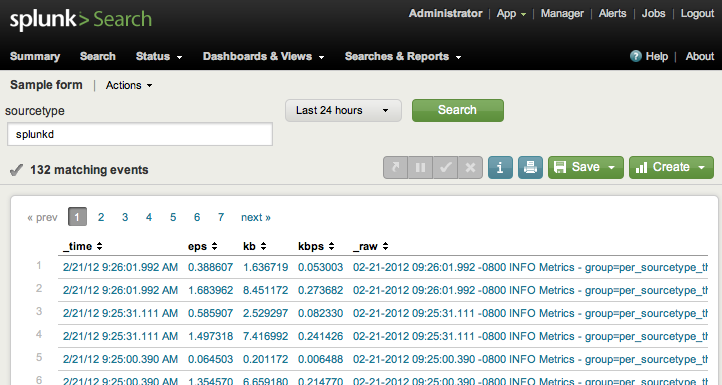Expand the Actions dropdown
The width and height of the screenshot is (722, 385).
click(129, 85)
